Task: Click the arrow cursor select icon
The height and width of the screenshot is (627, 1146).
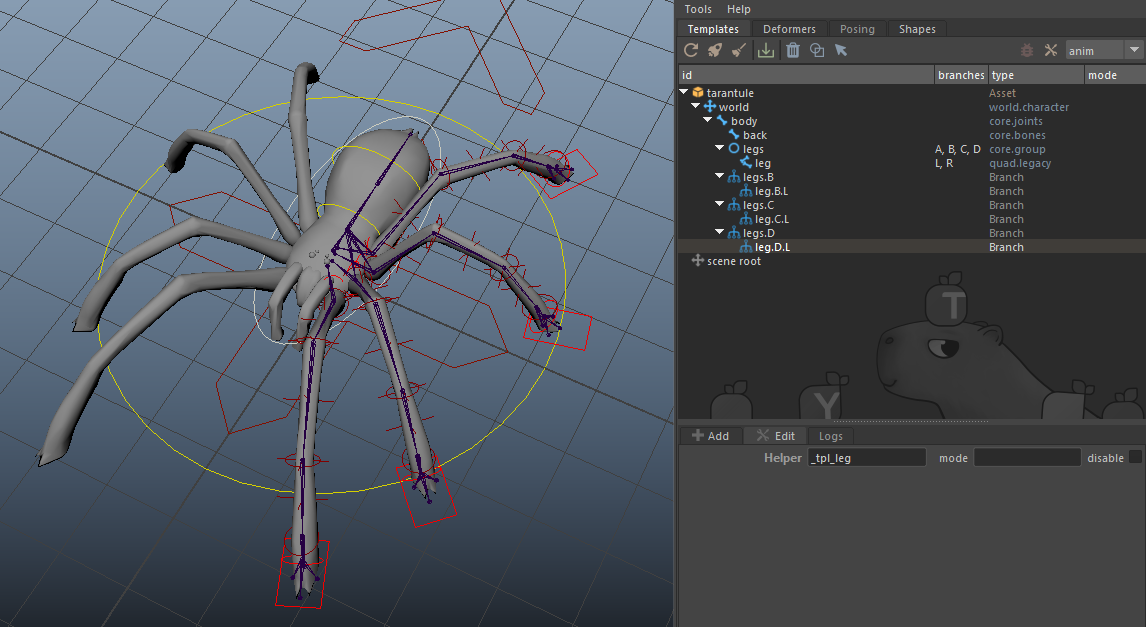Action: [x=841, y=50]
